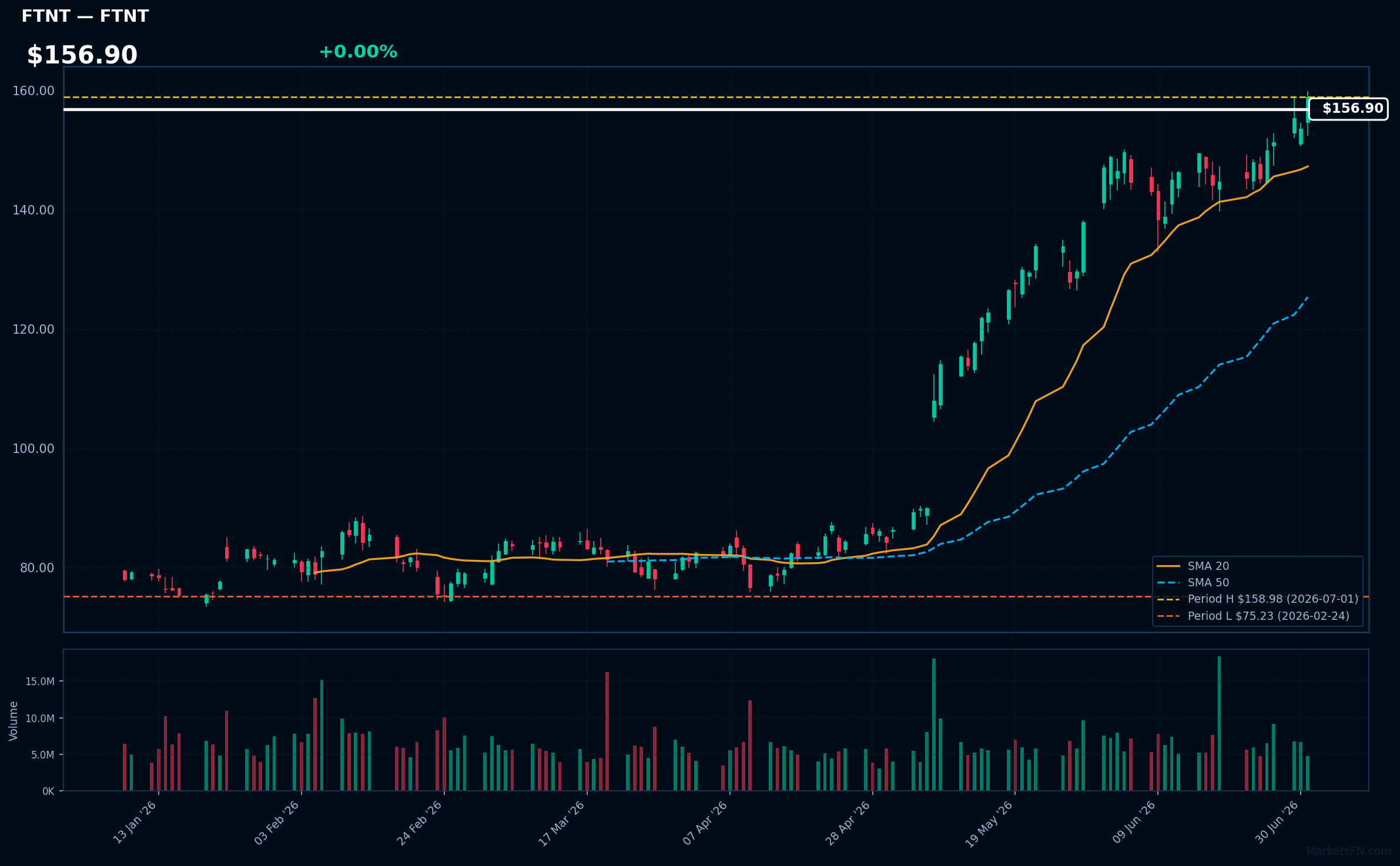The height and width of the screenshot is (866, 1400).
Task: Click the 09 Jun '26 date label
Action: click(x=1134, y=823)
